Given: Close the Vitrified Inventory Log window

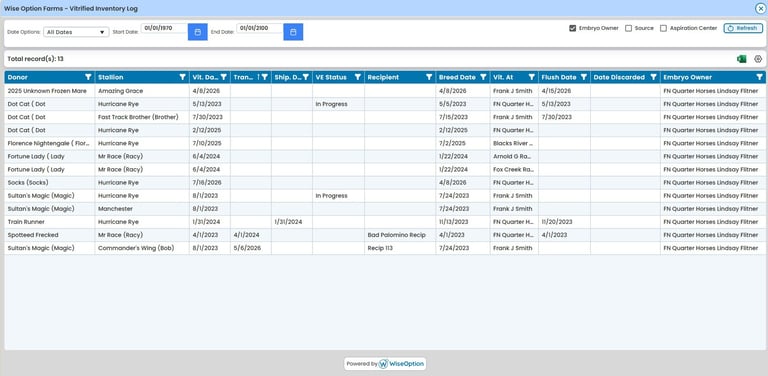Looking at the screenshot, I should 760,8.
